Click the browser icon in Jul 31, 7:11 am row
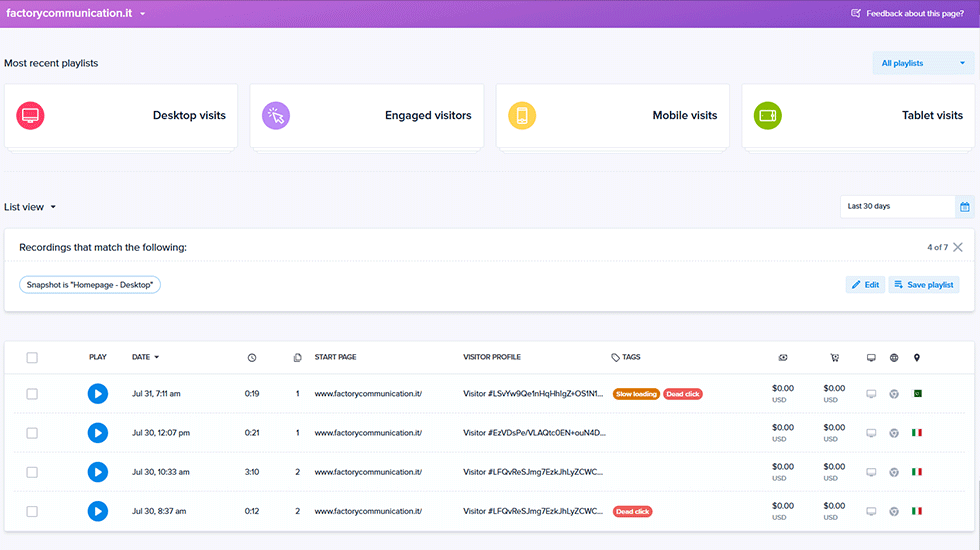980x550 pixels. [894, 394]
